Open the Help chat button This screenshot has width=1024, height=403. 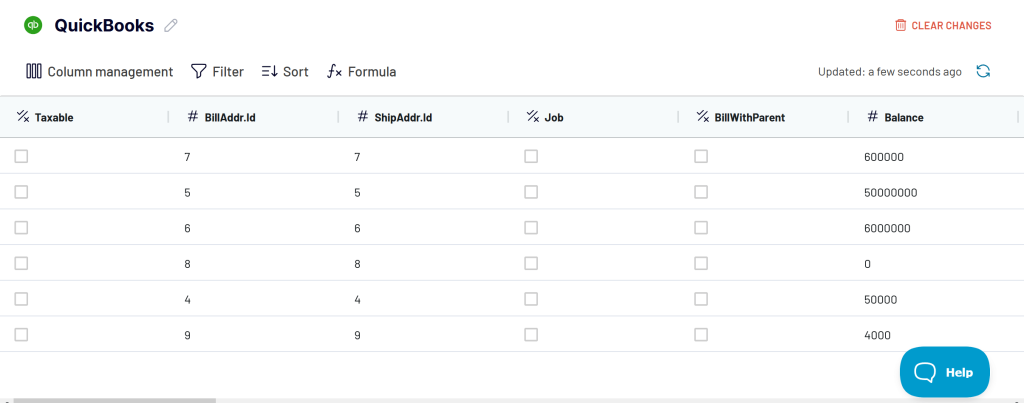[944, 372]
